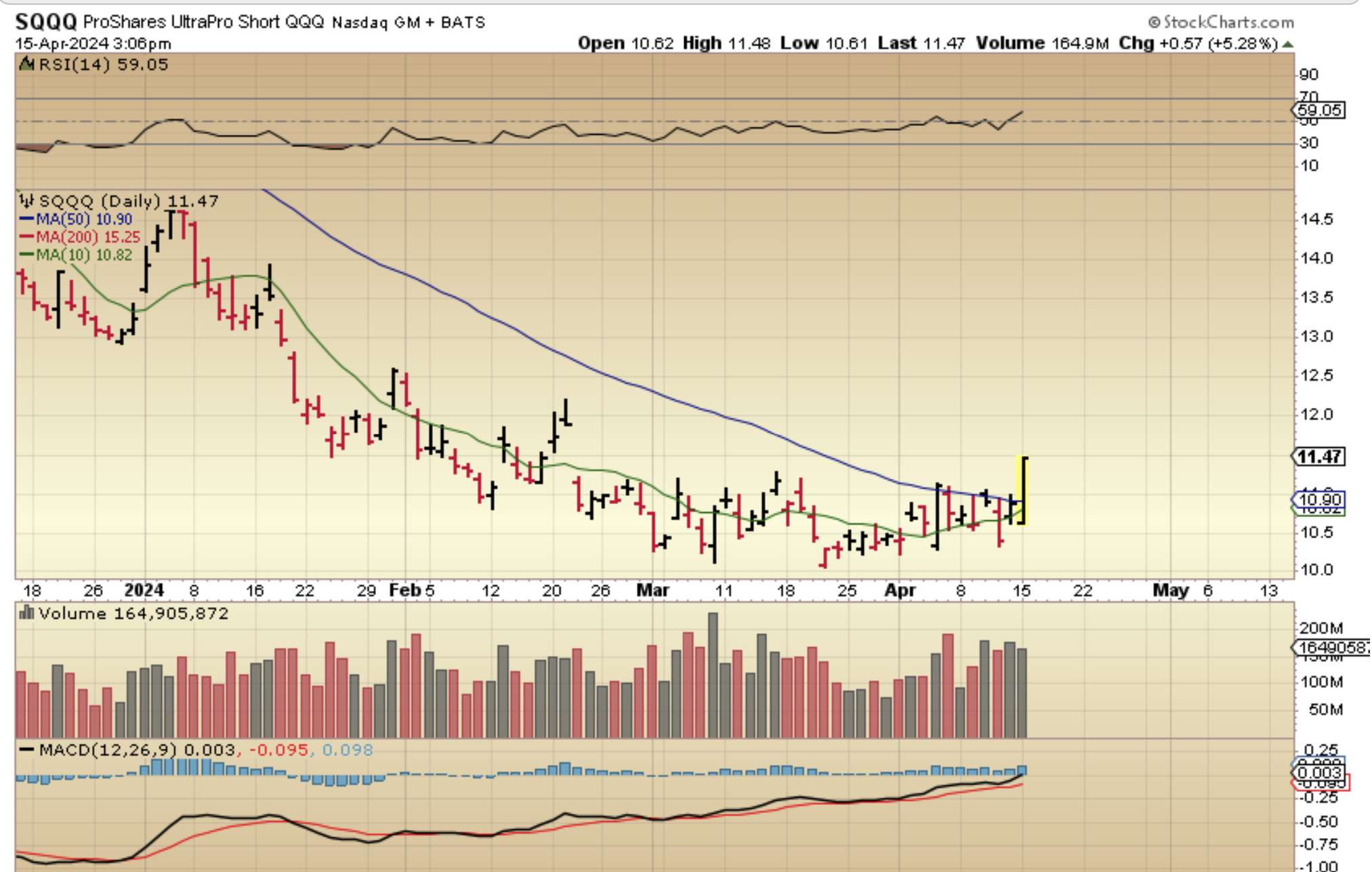
Task: Click the Volume histogram icon
Action: coord(27,614)
